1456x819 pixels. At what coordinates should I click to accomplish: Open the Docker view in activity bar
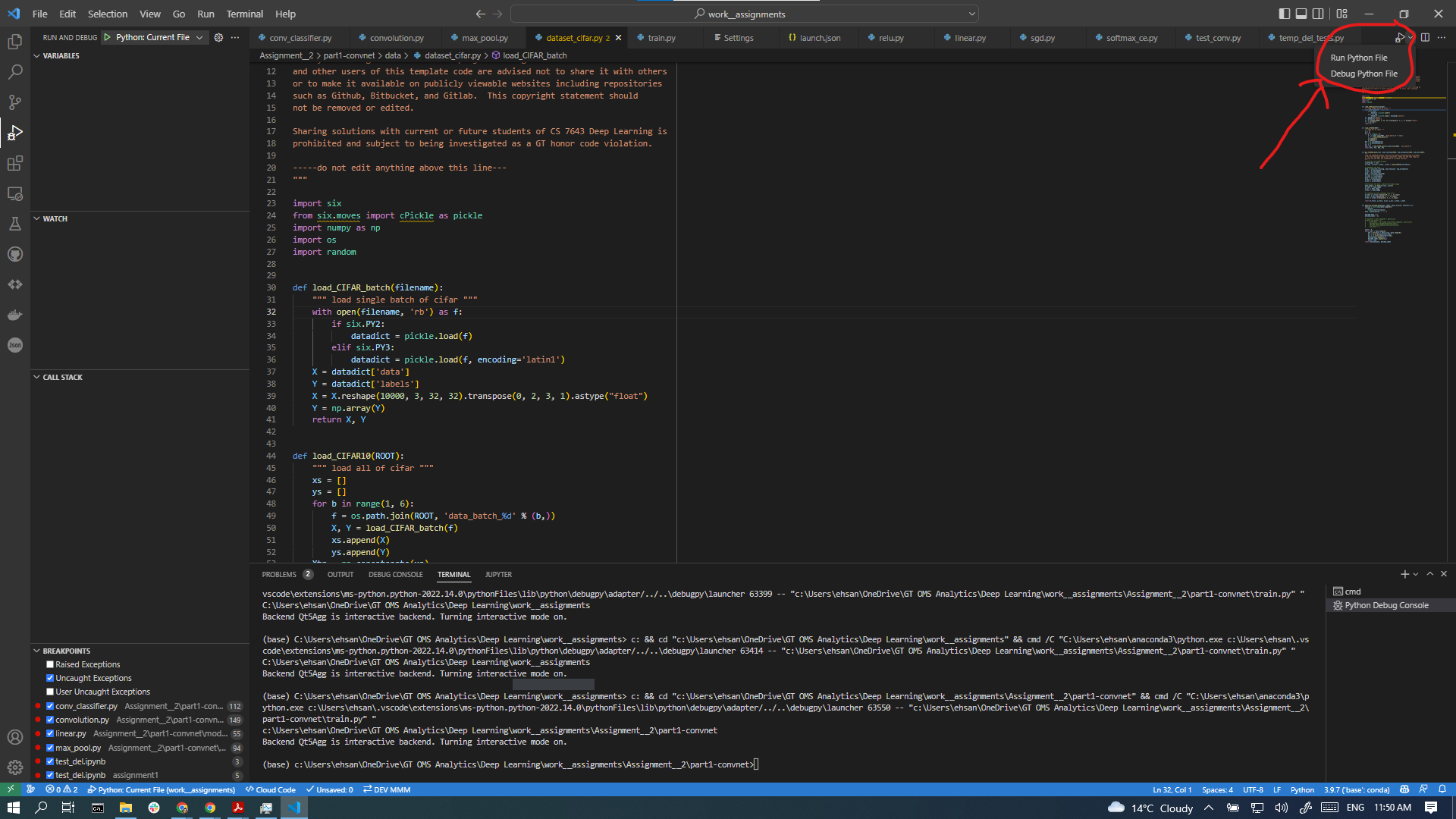tap(15, 315)
